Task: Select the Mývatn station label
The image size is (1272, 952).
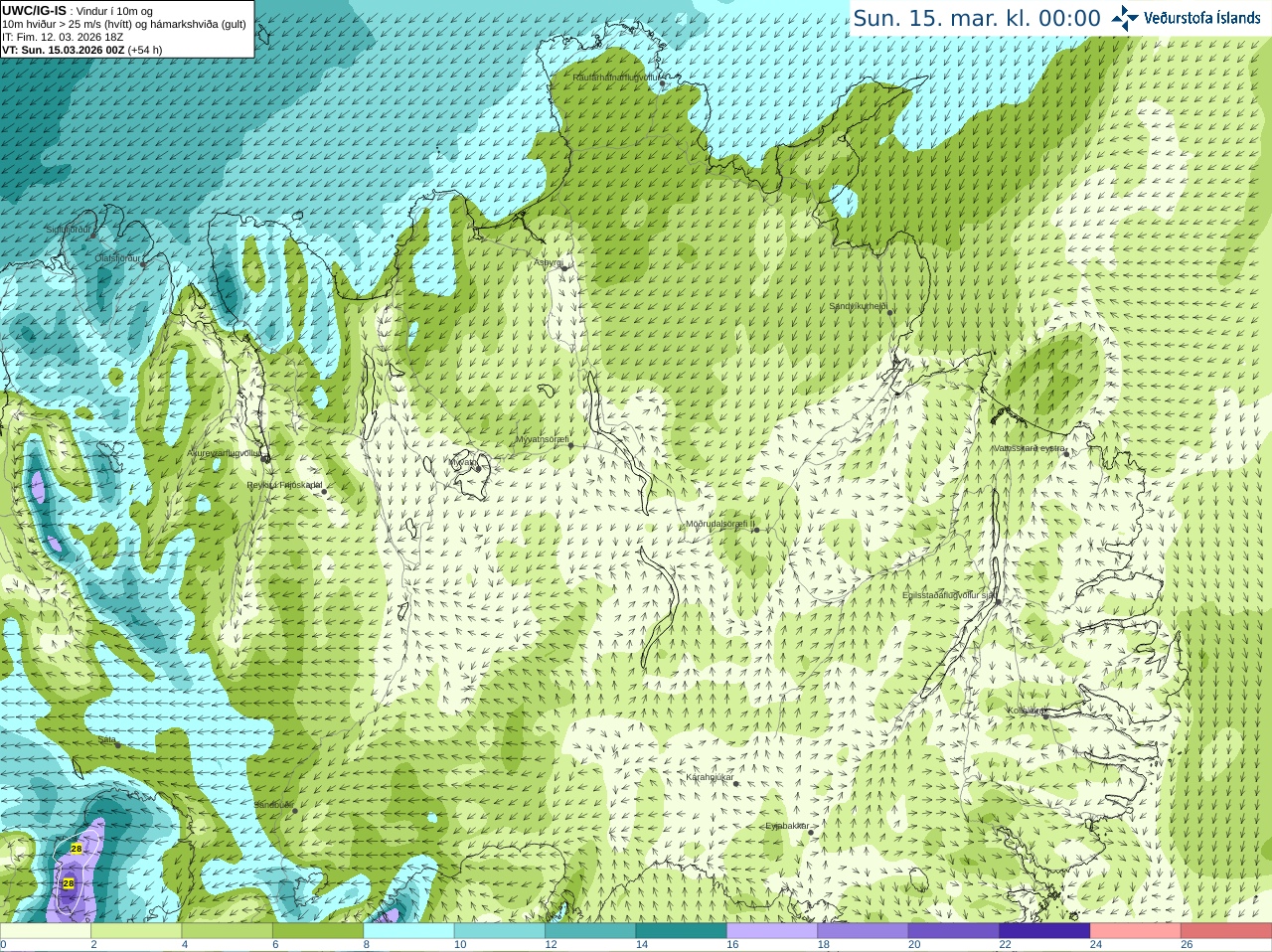Action: pos(462,462)
